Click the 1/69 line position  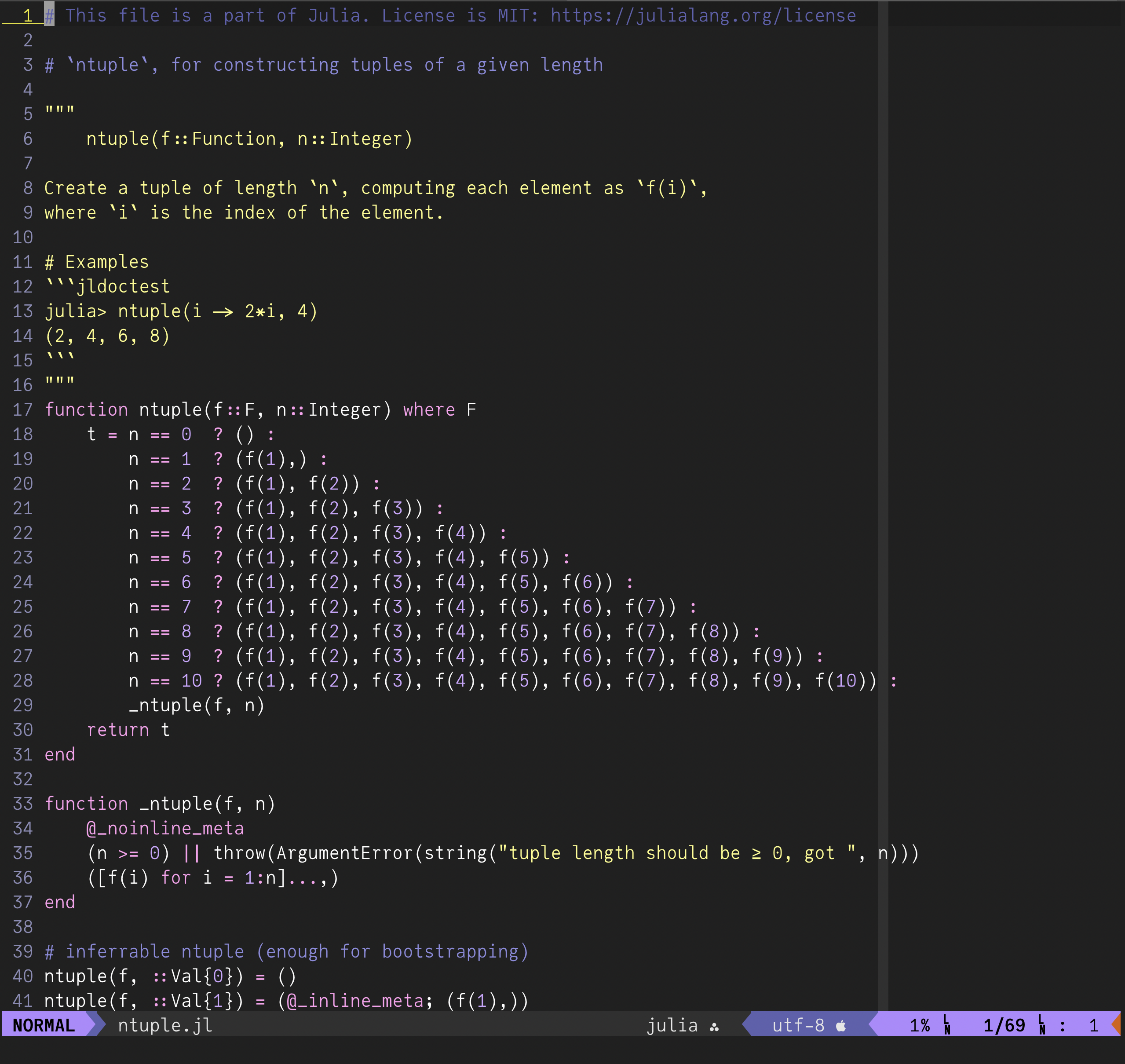point(1004,1025)
